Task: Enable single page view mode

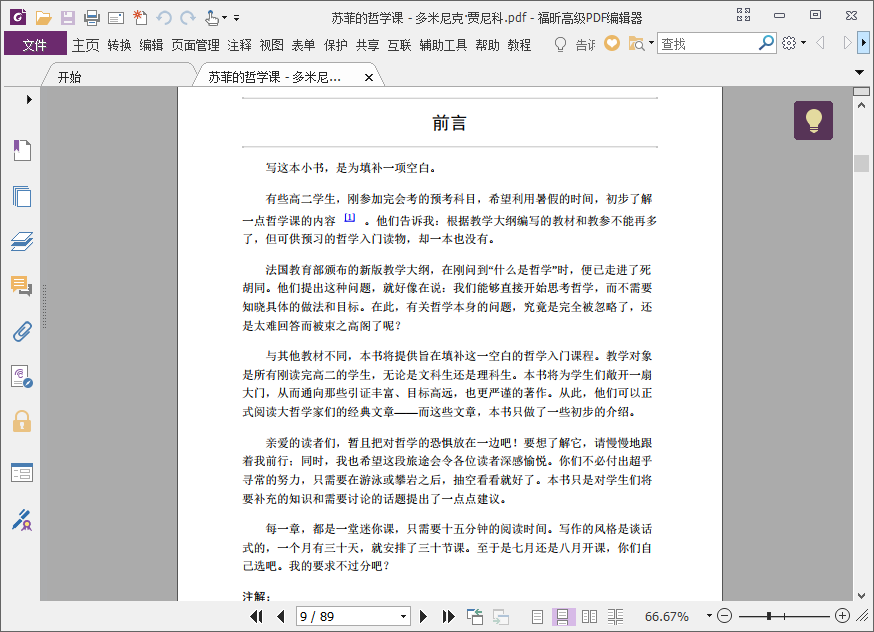Action: pyautogui.click(x=538, y=617)
